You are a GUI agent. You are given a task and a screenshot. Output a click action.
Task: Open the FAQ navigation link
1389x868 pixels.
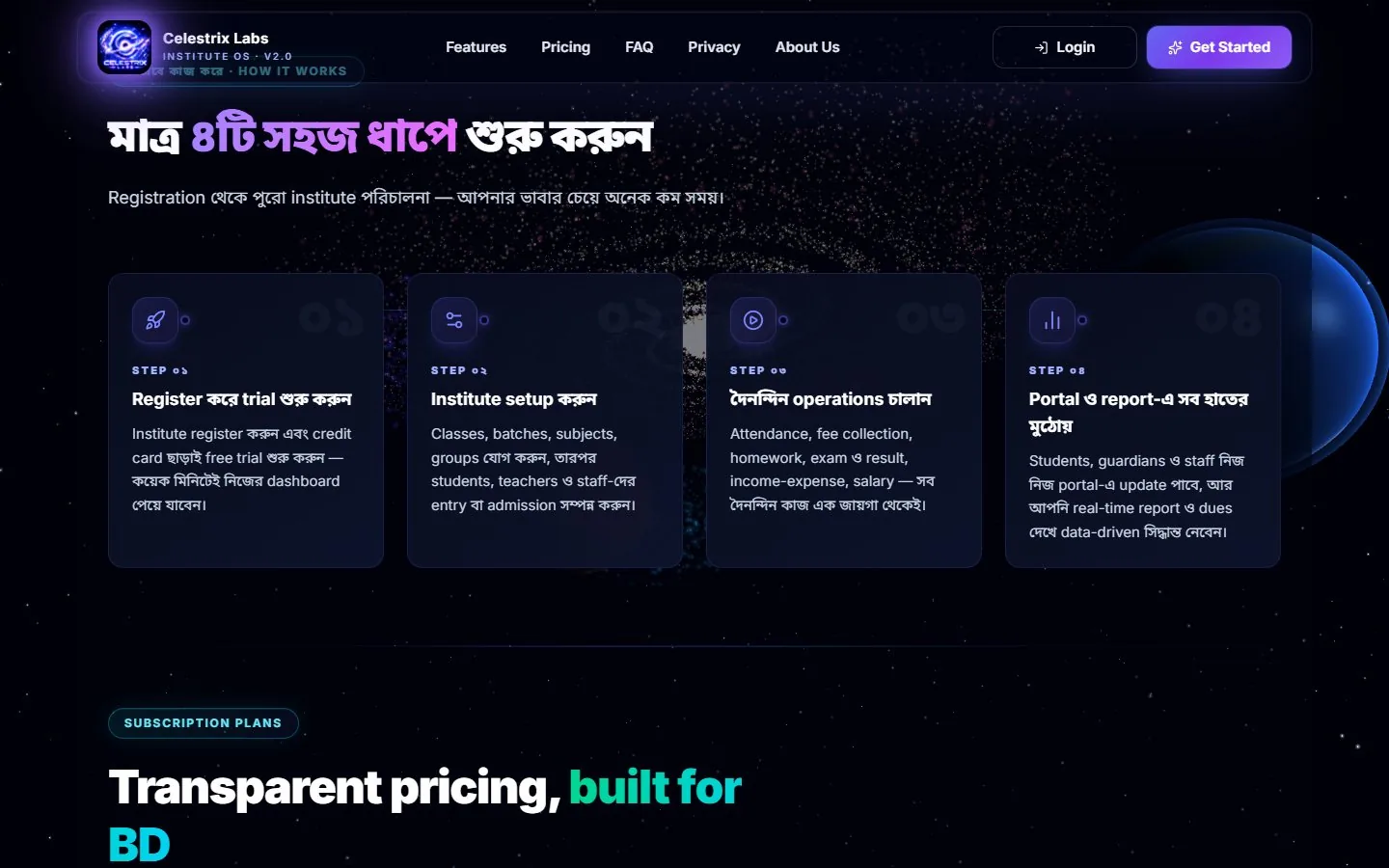pyautogui.click(x=639, y=47)
